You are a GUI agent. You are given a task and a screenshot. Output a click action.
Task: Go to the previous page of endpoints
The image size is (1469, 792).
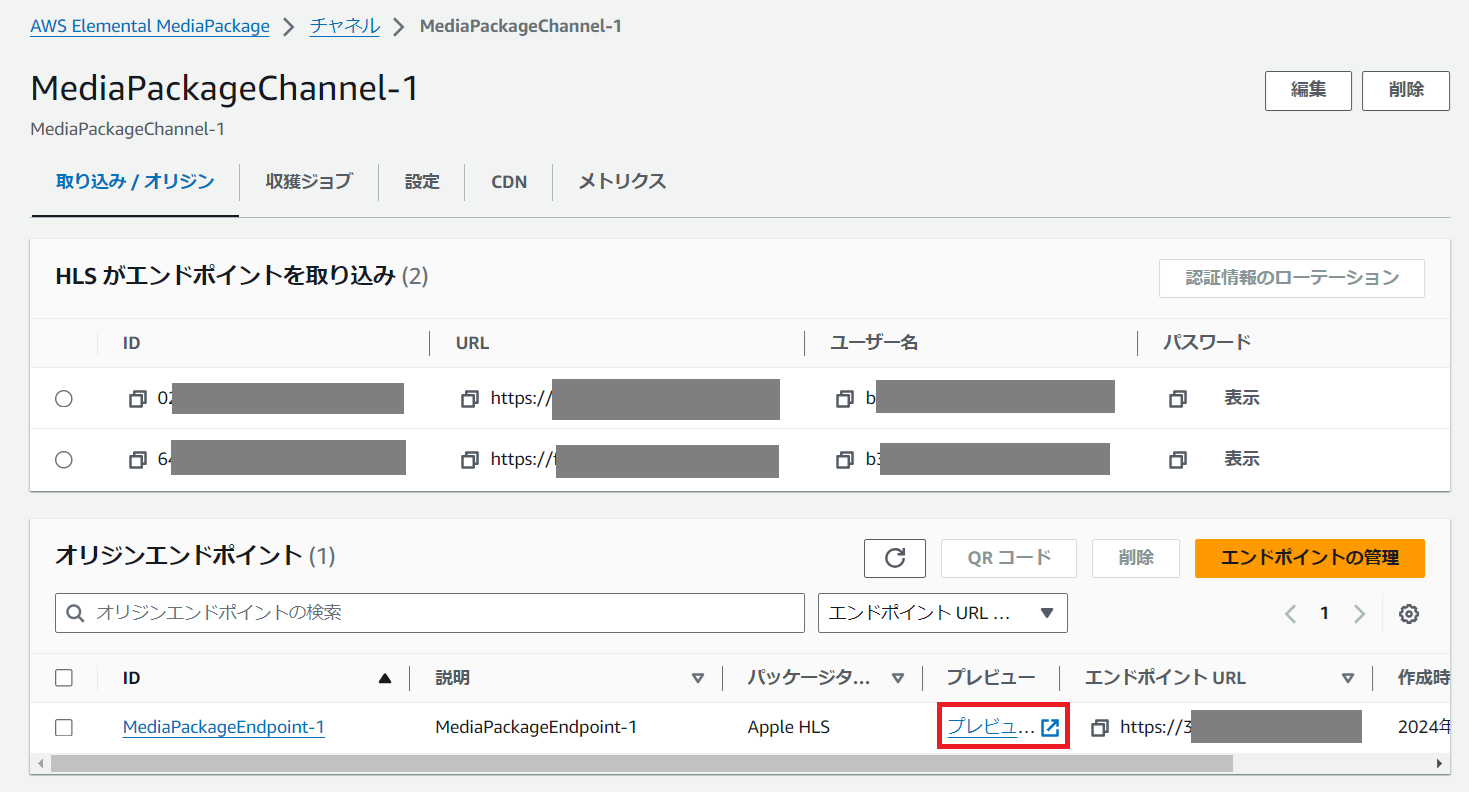coord(1290,614)
